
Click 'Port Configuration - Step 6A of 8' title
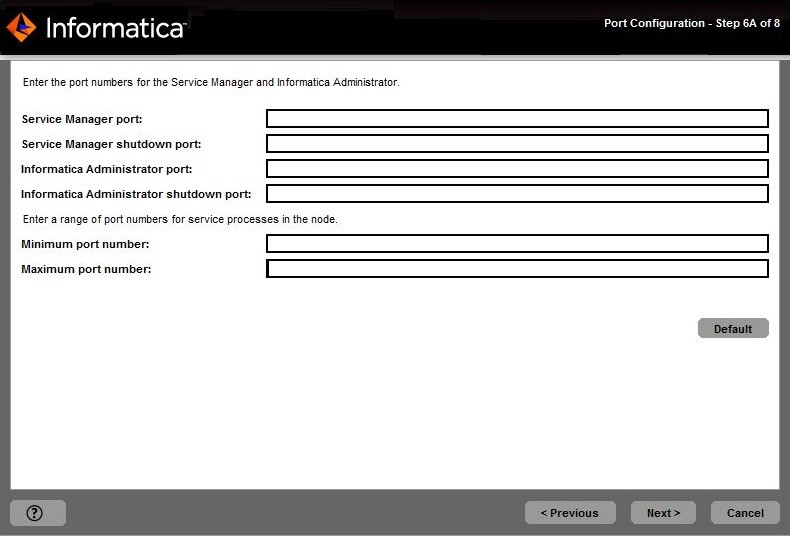[692, 23]
